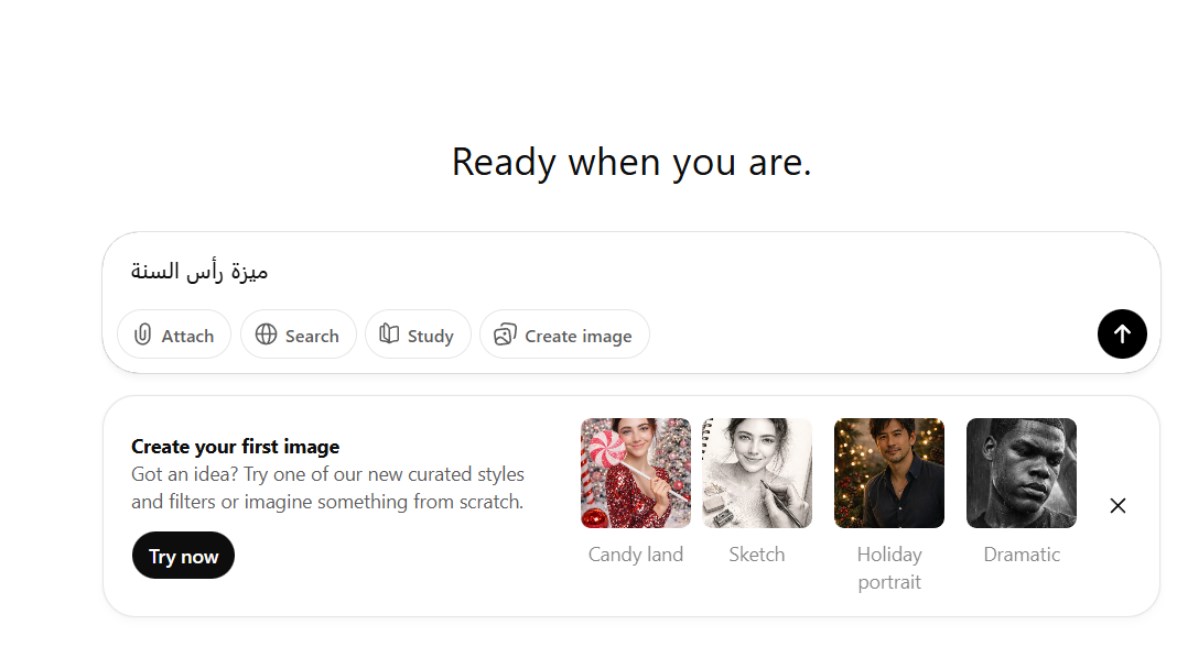
Task: Open the Dramatic style thumbnail
Action: [1020, 473]
